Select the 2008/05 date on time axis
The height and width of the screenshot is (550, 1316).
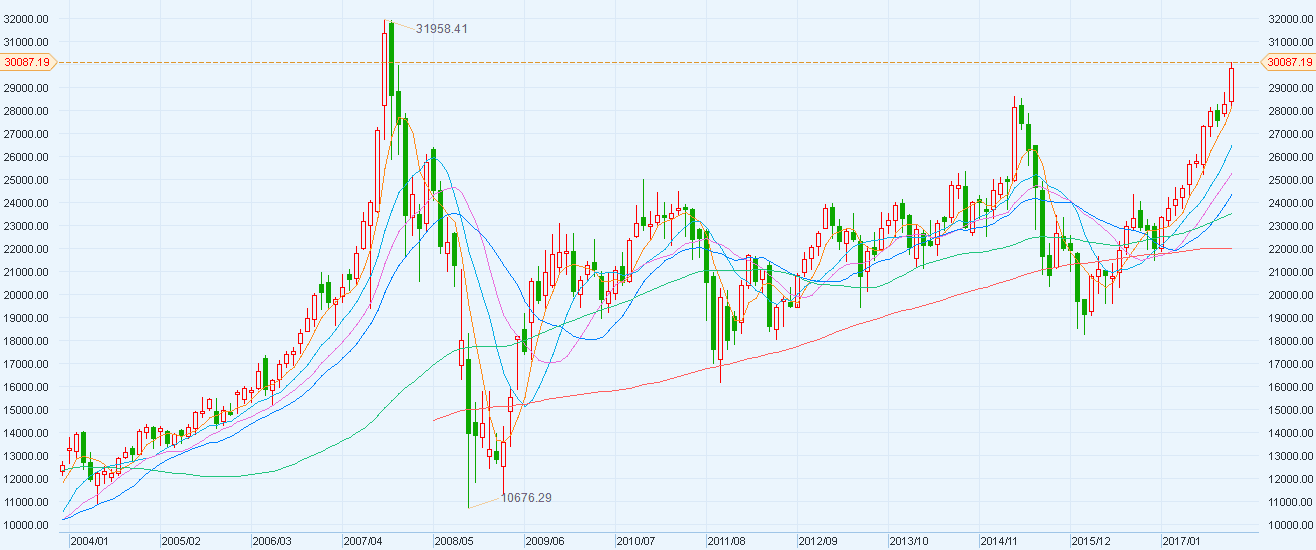coord(455,541)
